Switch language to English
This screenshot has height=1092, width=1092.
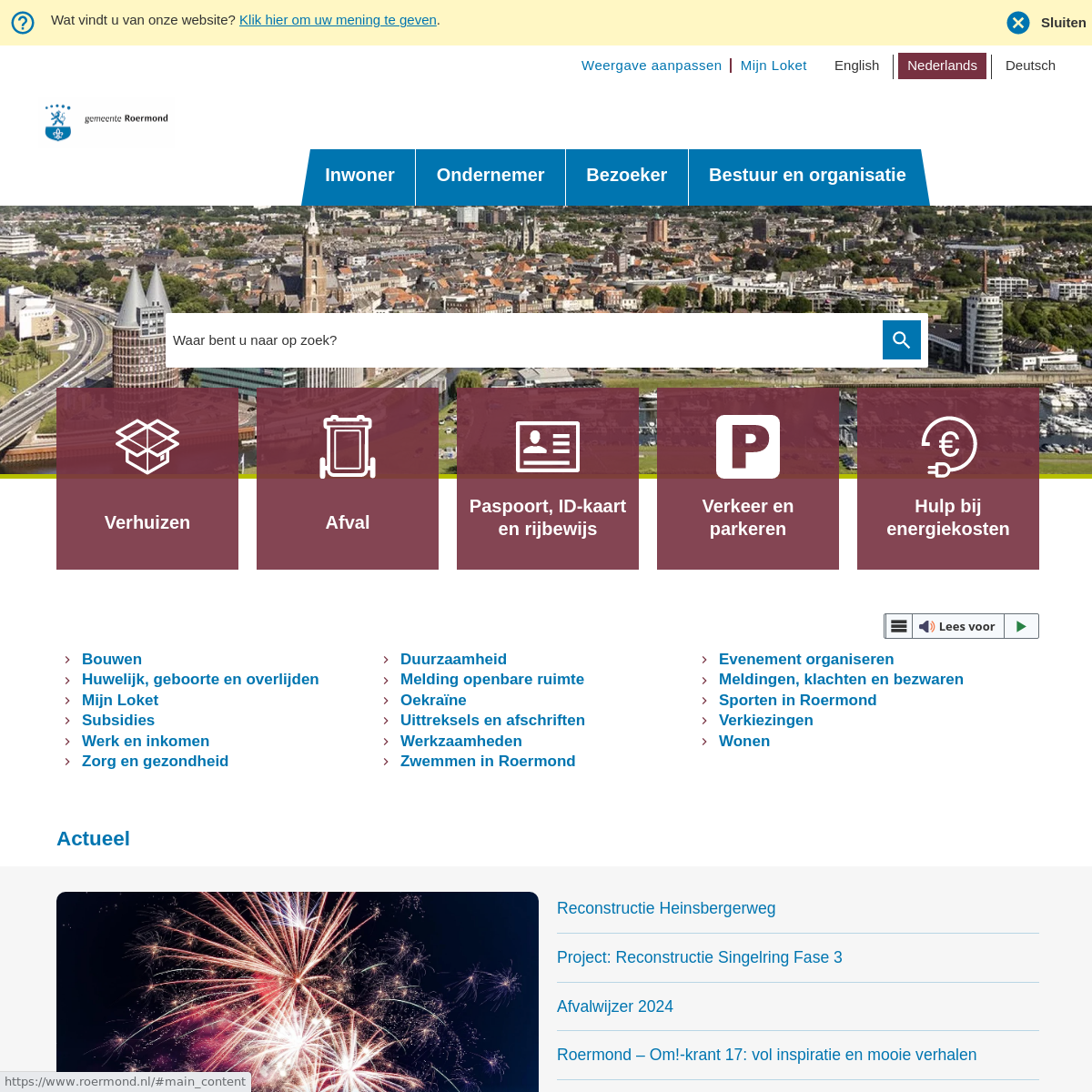click(x=856, y=66)
